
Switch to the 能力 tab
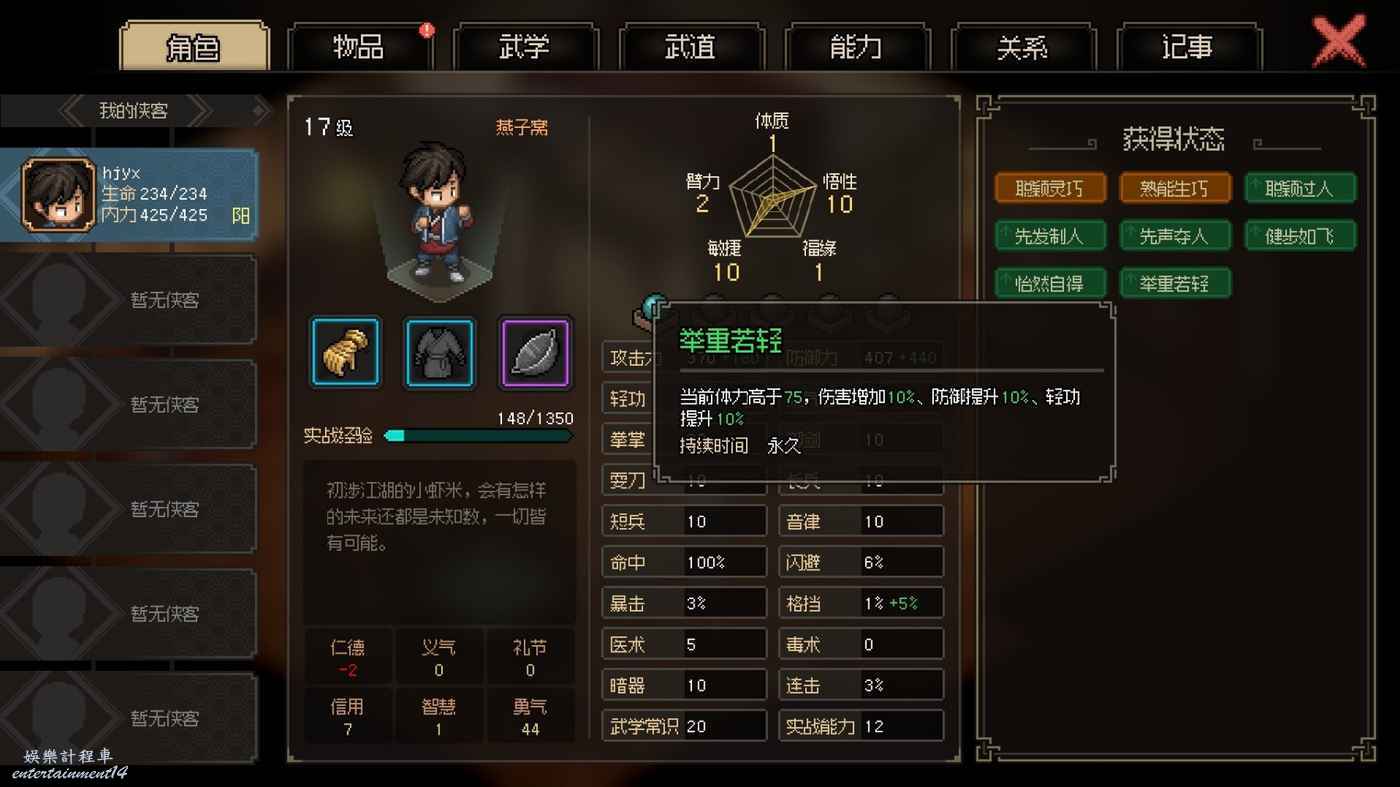(x=857, y=47)
